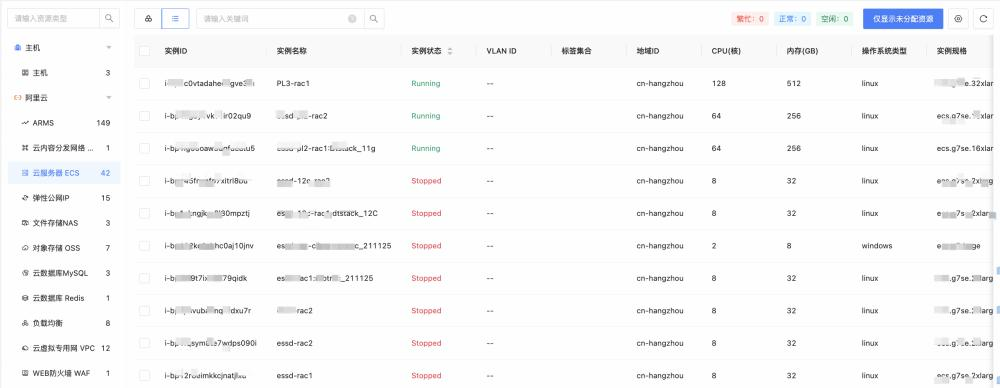Collapse the 阿里云 group arrow

pyautogui.click(x=108, y=98)
